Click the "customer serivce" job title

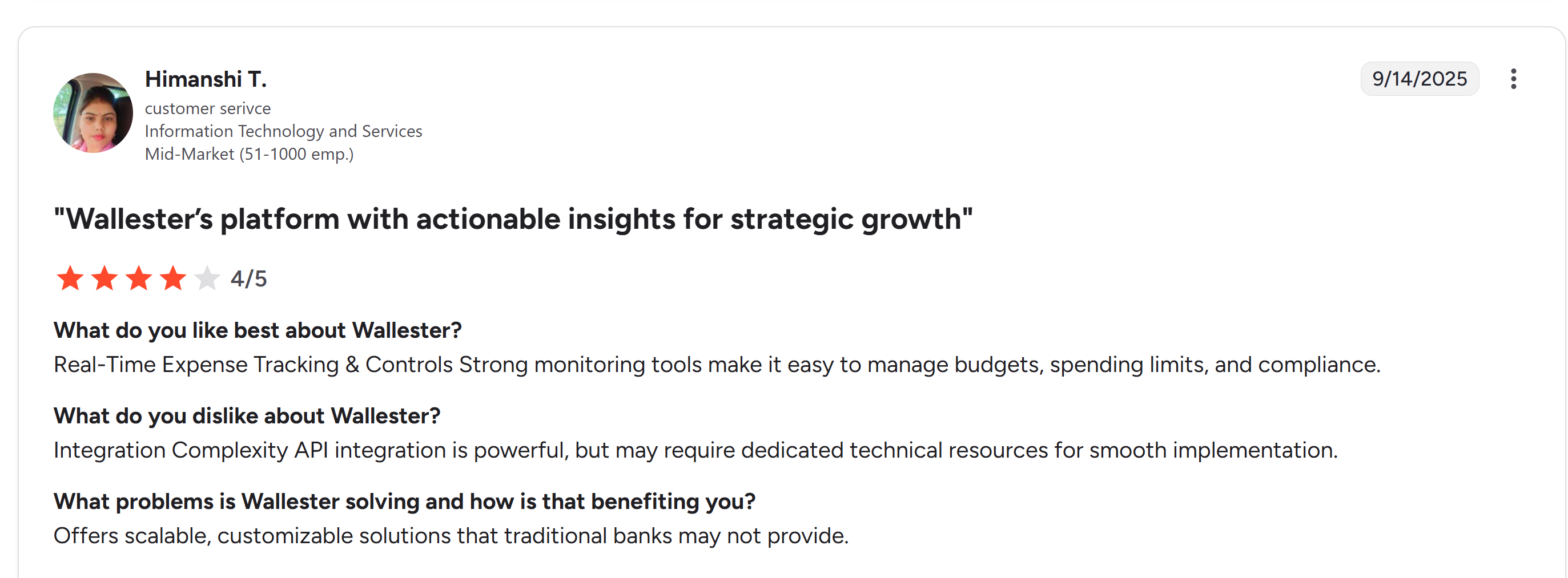point(208,108)
